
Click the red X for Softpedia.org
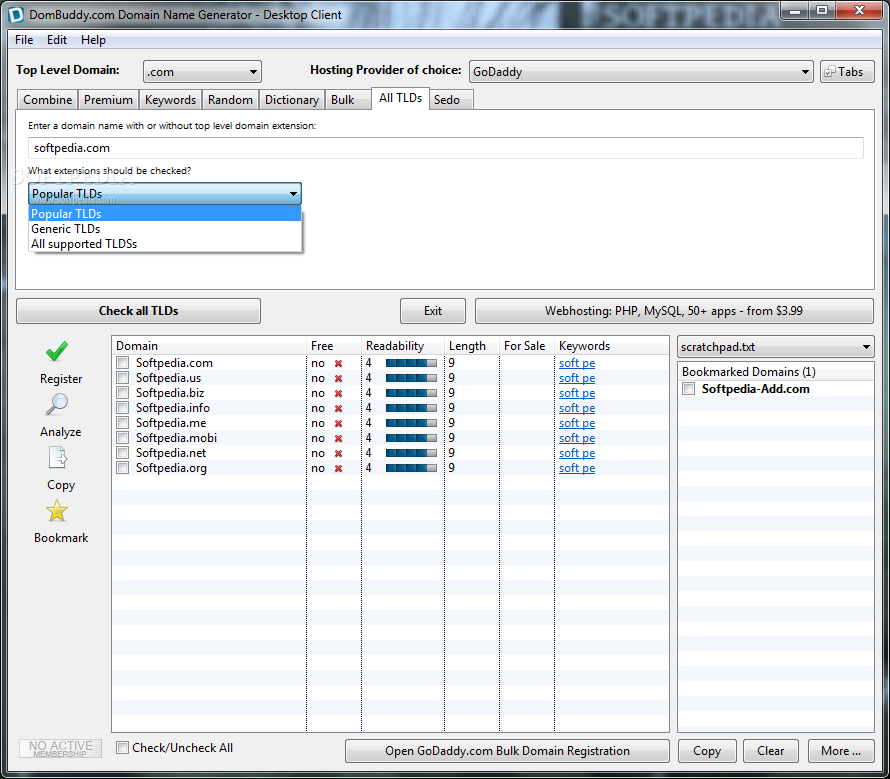[x=338, y=468]
